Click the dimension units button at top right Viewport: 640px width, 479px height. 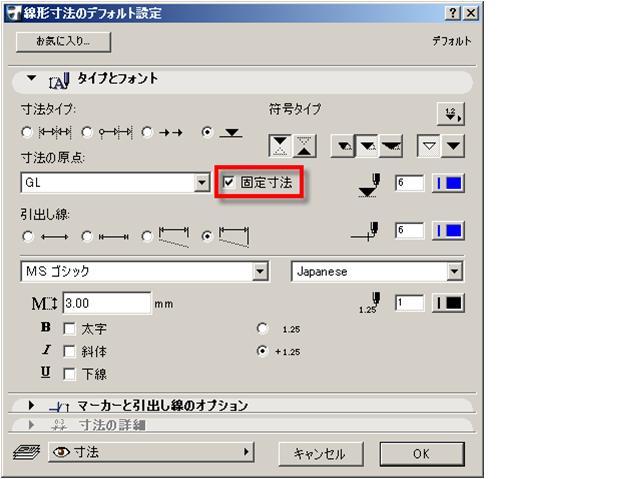point(451,113)
